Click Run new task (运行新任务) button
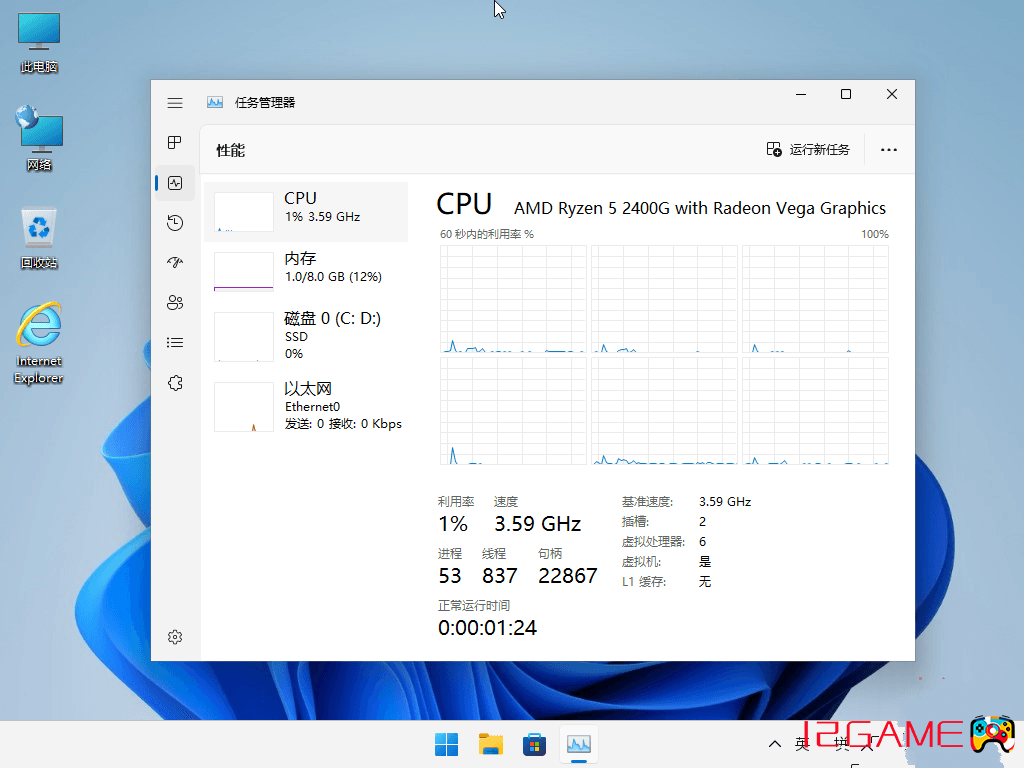Image resolution: width=1024 pixels, height=768 pixels. 808,150
